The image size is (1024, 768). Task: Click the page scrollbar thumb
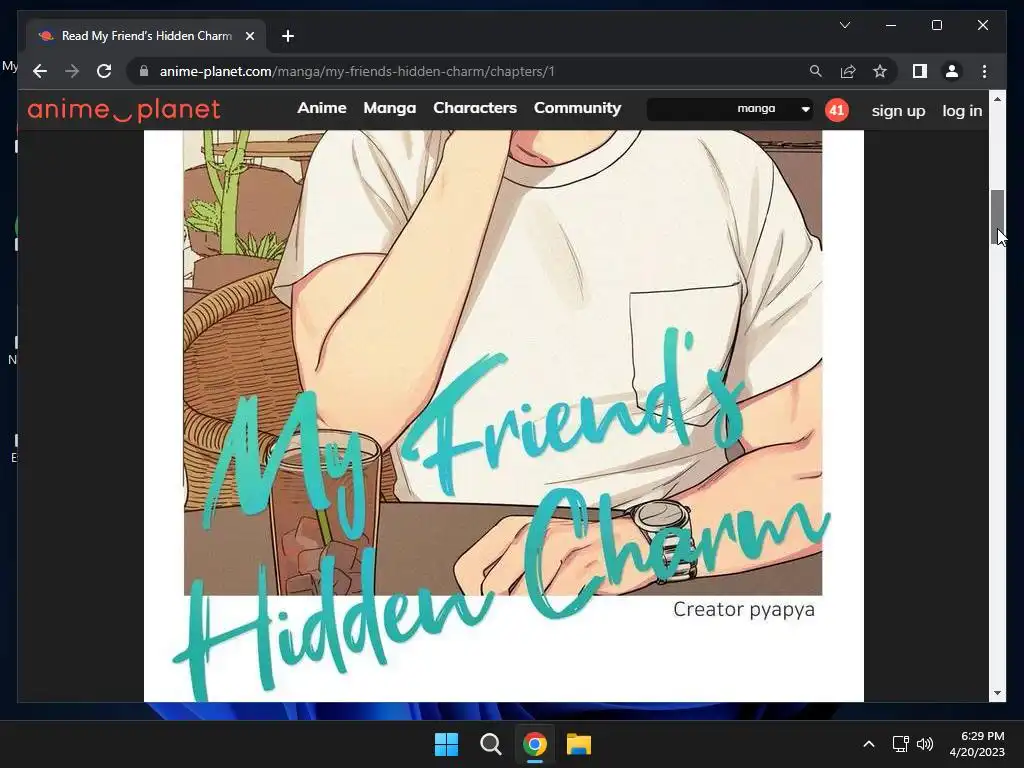coord(997,217)
